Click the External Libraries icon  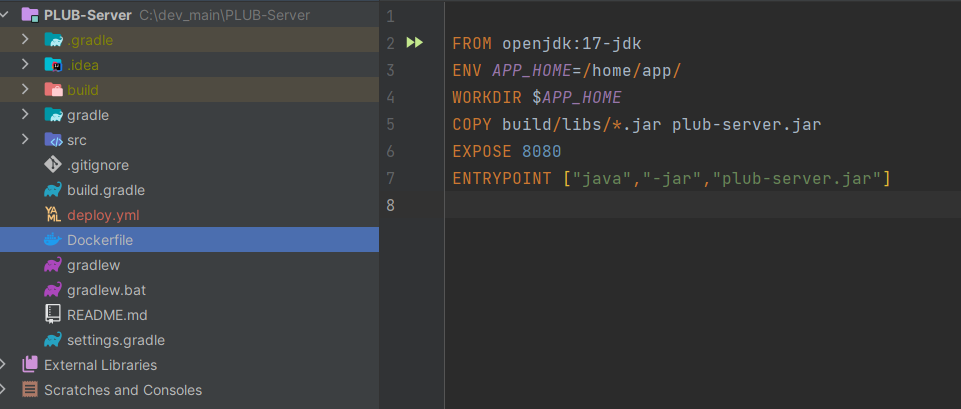[30, 365]
